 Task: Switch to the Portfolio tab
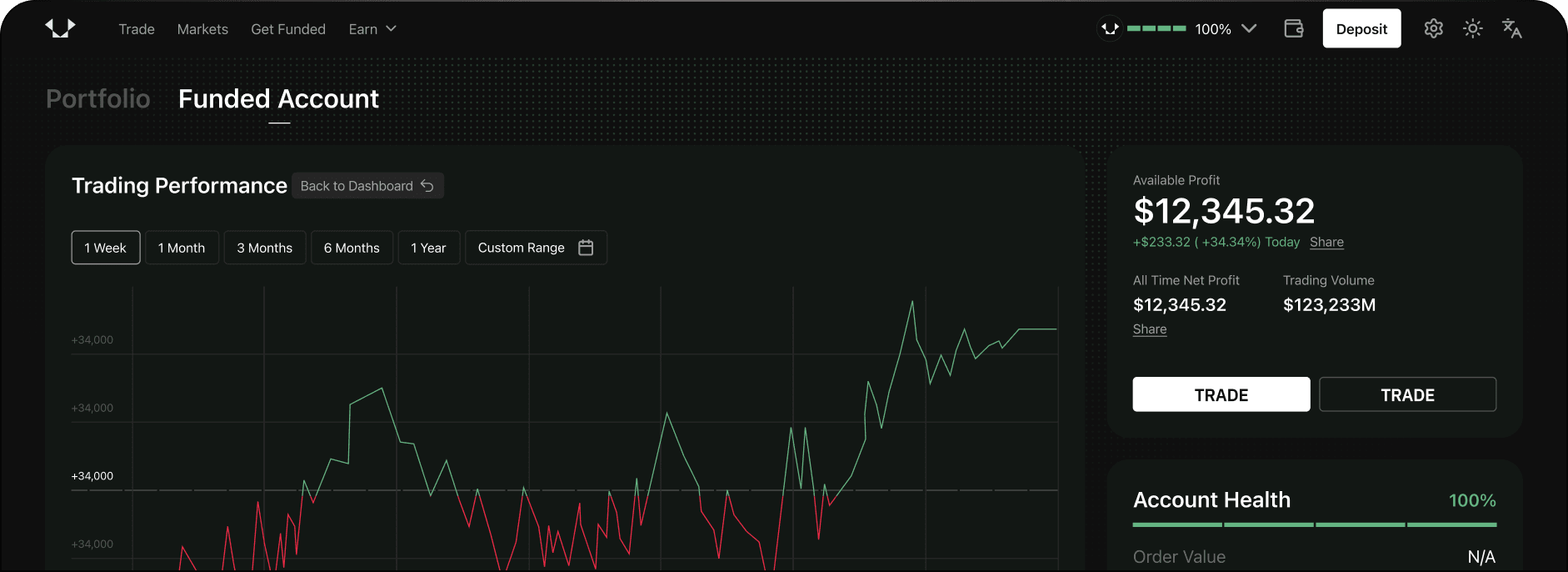tap(98, 98)
